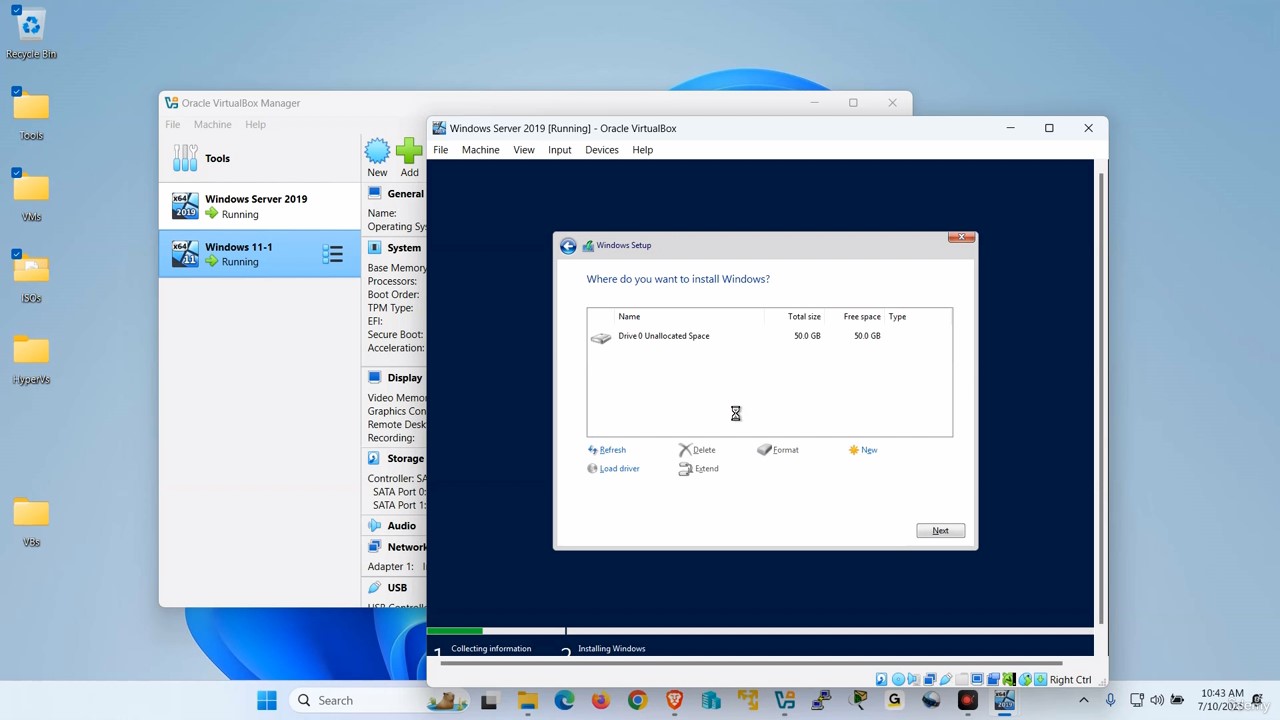Open the Recycle Bin desktop icon
This screenshot has width=1280, height=720.
point(31,25)
